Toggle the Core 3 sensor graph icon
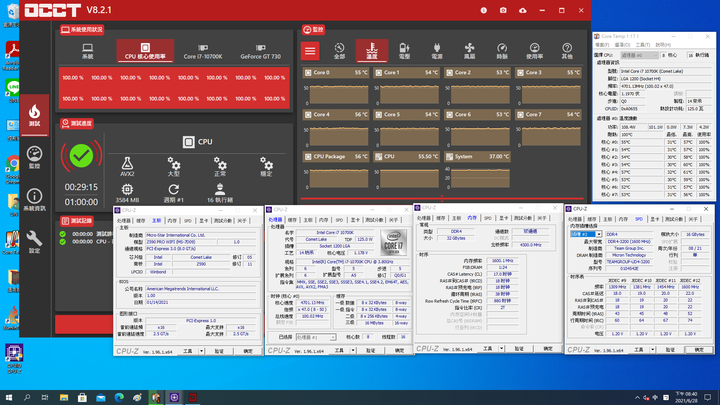Screen dimensions: 720x405 click(x=520, y=73)
